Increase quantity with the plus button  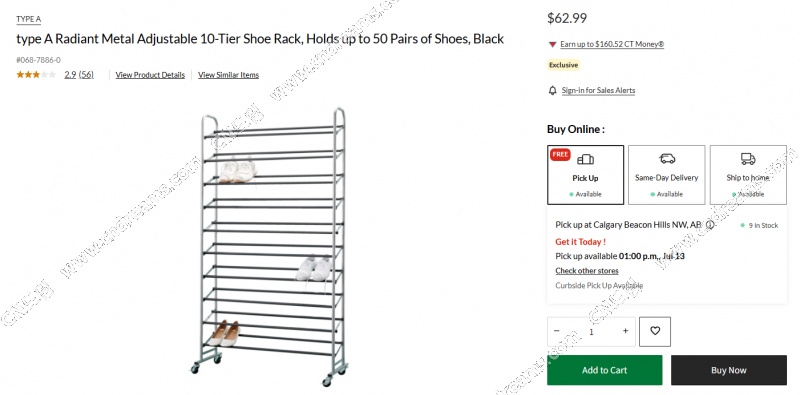(x=625, y=331)
